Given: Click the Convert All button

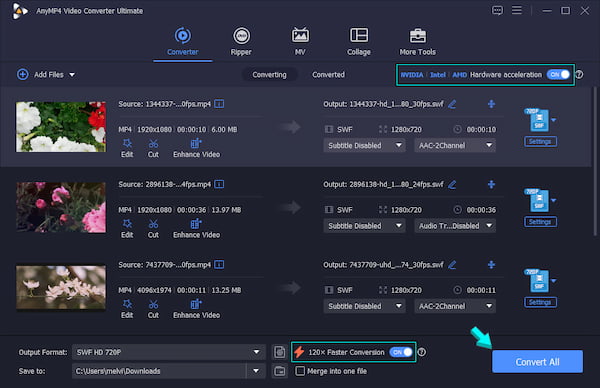Looking at the screenshot, I should click(x=537, y=362).
